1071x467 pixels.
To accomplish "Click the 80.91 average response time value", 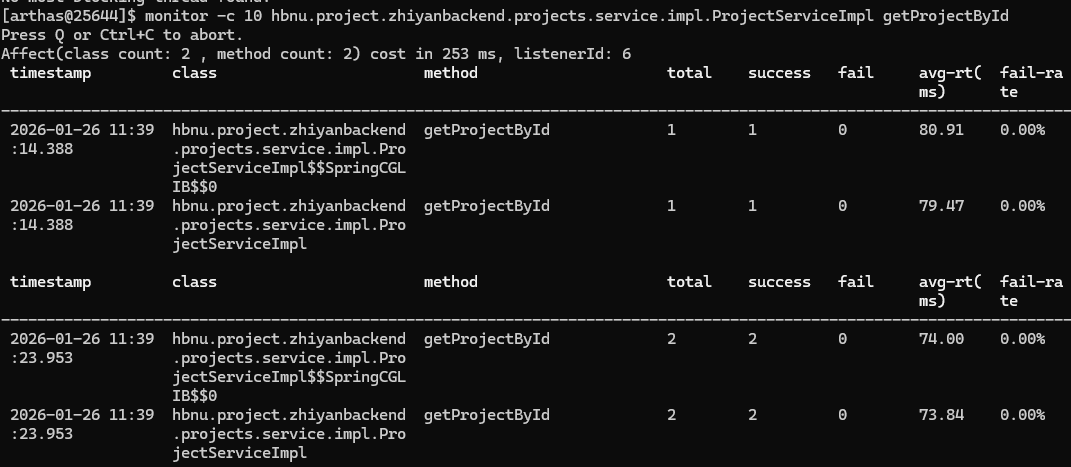I will point(941,130).
